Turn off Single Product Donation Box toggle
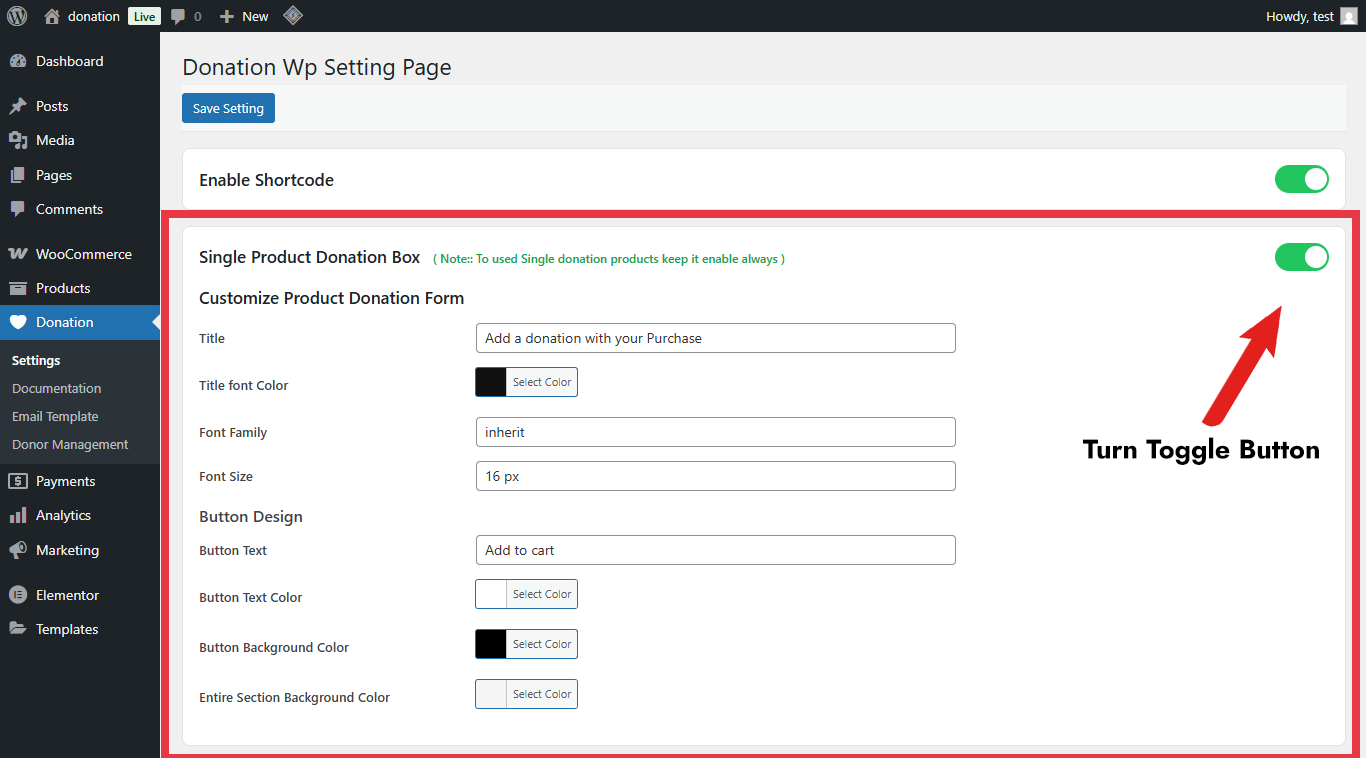The width and height of the screenshot is (1366, 758). (x=1301, y=257)
